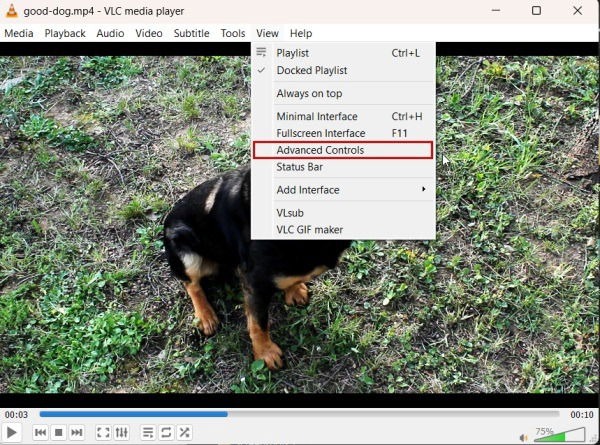The height and width of the screenshot is (445, 600).
Task: Open extended settings equalizer icon
Action: (122, 433)
